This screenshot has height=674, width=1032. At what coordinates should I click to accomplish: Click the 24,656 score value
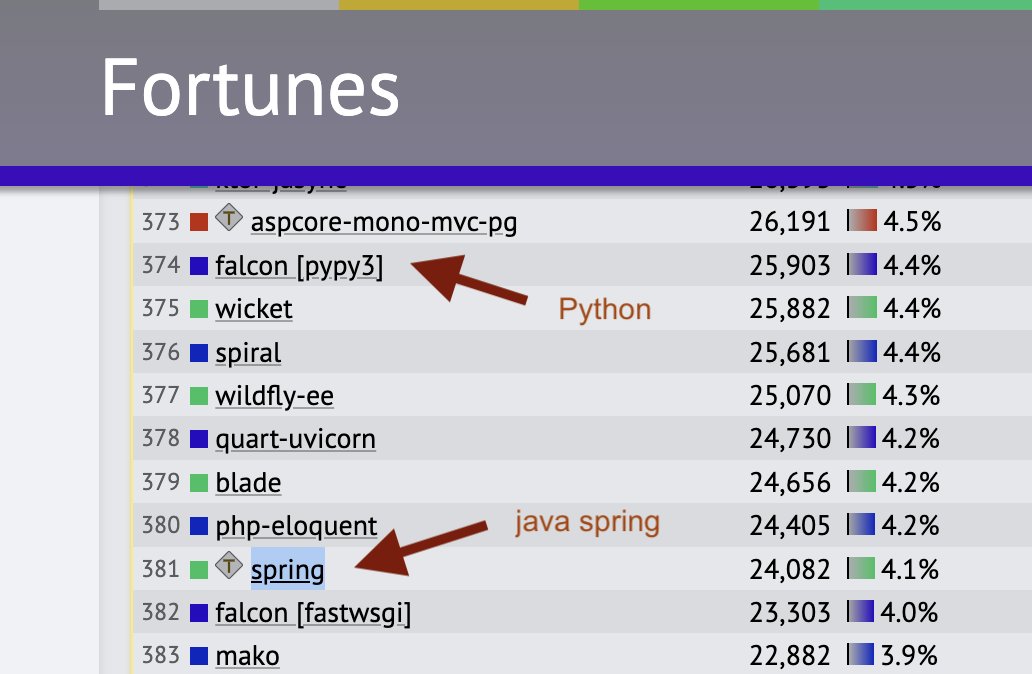(x=790, y=482)
